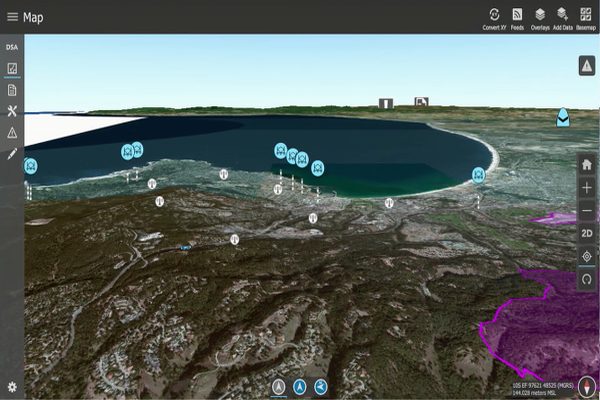Open the map sketch panel icon
This screenshot has height=400, width=600.
click(x=12, y=69)
